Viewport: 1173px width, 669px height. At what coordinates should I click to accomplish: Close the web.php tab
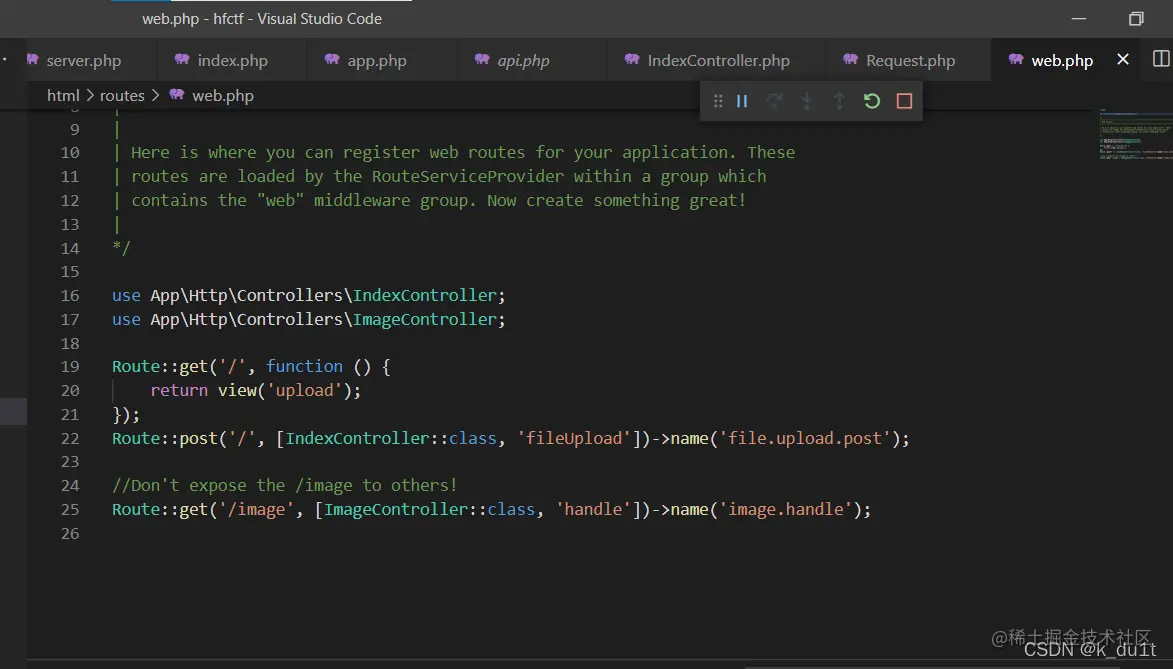pyautogui.click(x=1122, y=59)
